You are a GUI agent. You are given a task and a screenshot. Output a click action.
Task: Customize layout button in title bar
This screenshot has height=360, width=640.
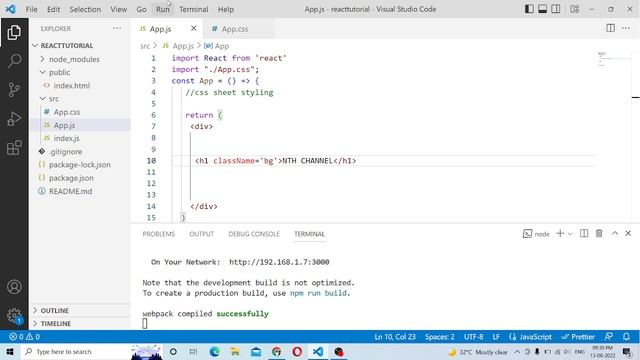[x=575, y=9]
